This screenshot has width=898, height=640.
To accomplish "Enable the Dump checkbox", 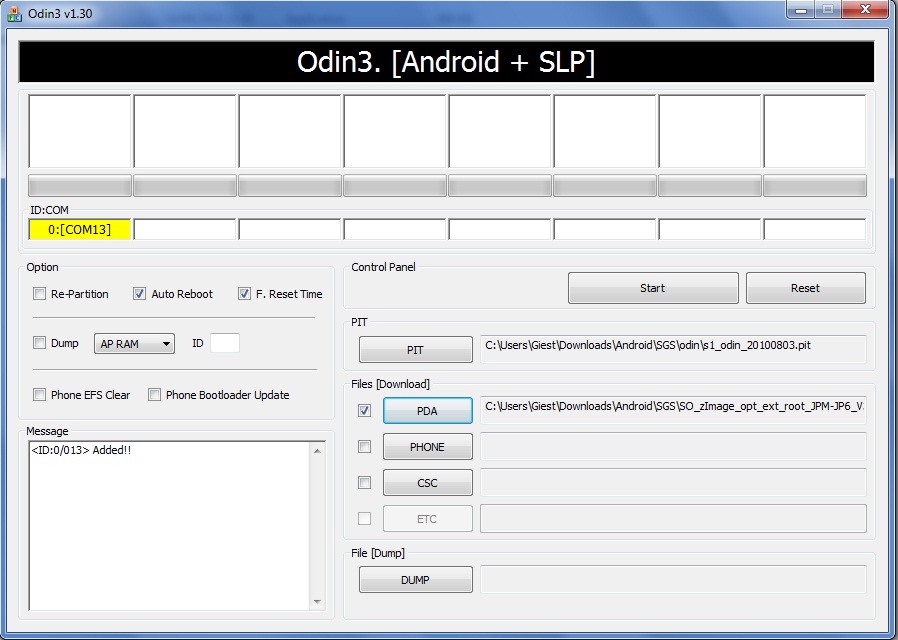I will point(40,343).
